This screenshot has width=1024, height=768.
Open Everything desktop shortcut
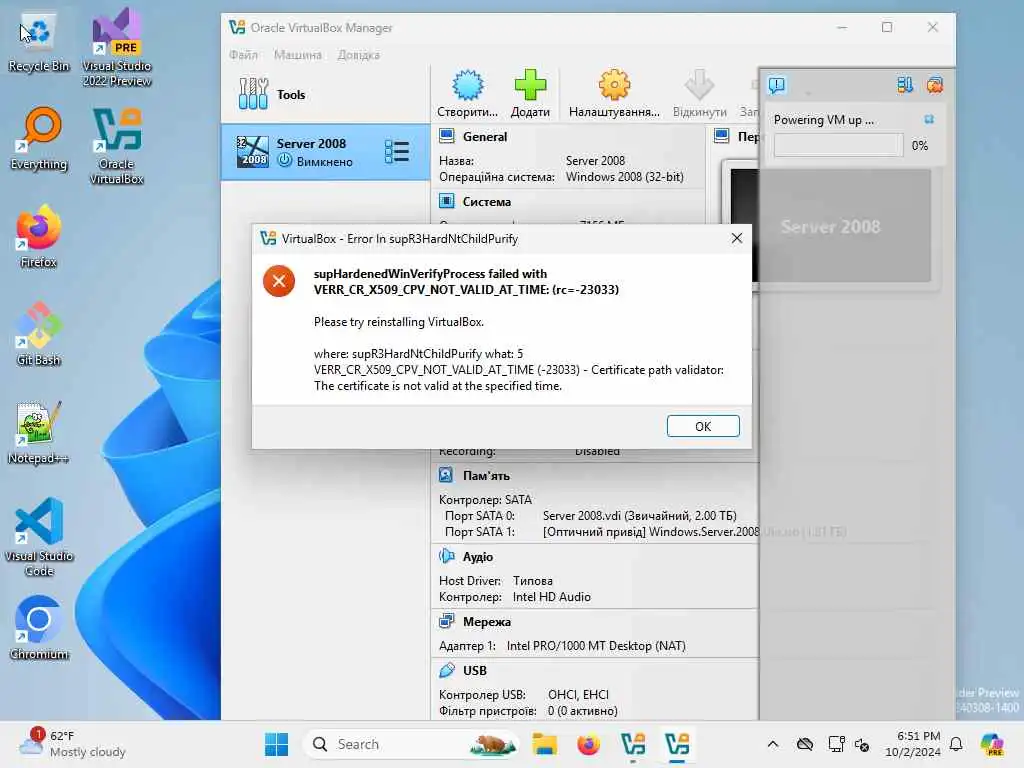tap(39, 139)
